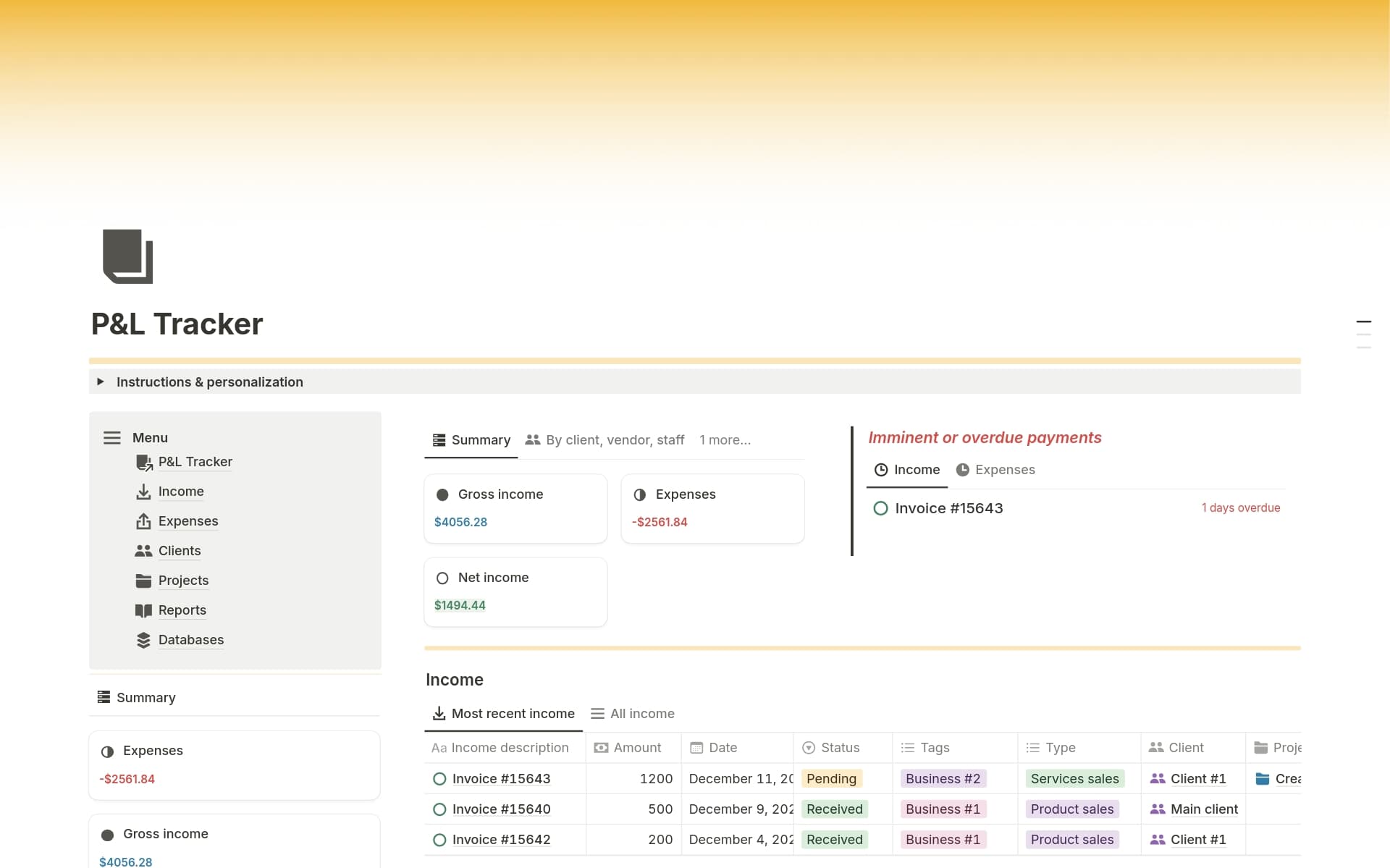
Task: Mark Invoice #15640 complete via its circle checkbox
Action: [438, 809]
